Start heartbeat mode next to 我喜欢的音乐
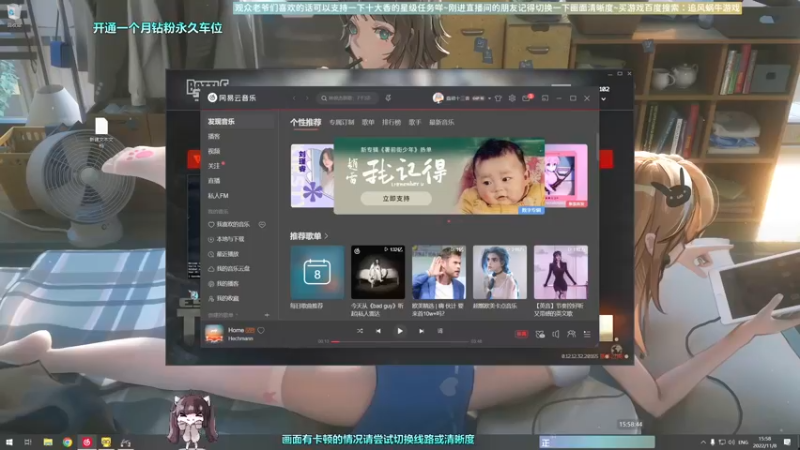This screenshot has height=450, width=800. coord(262,224)
